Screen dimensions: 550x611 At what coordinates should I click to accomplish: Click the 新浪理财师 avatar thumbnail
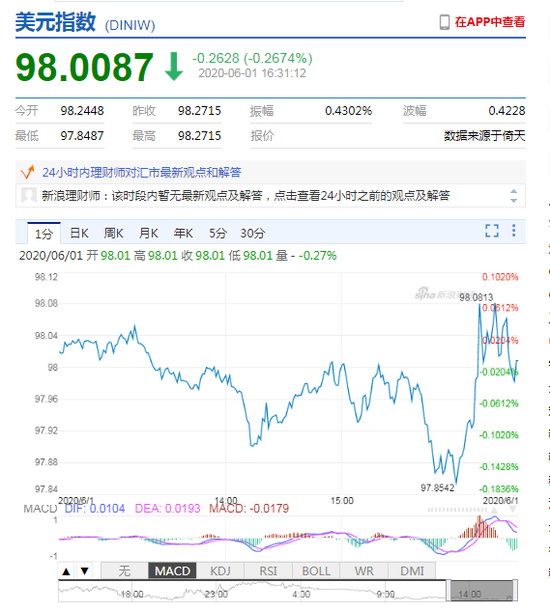coord(29,195)
